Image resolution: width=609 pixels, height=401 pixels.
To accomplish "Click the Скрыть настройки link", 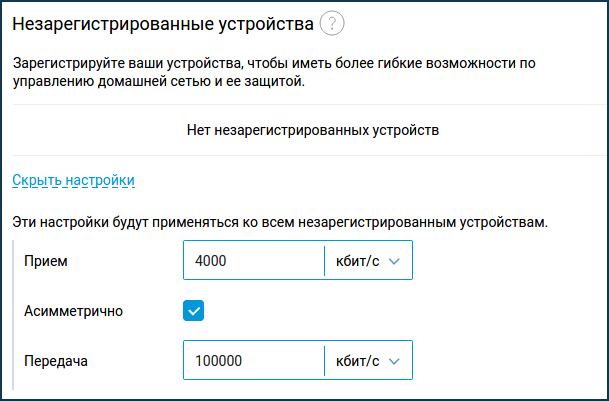I will tap(73, 180).
